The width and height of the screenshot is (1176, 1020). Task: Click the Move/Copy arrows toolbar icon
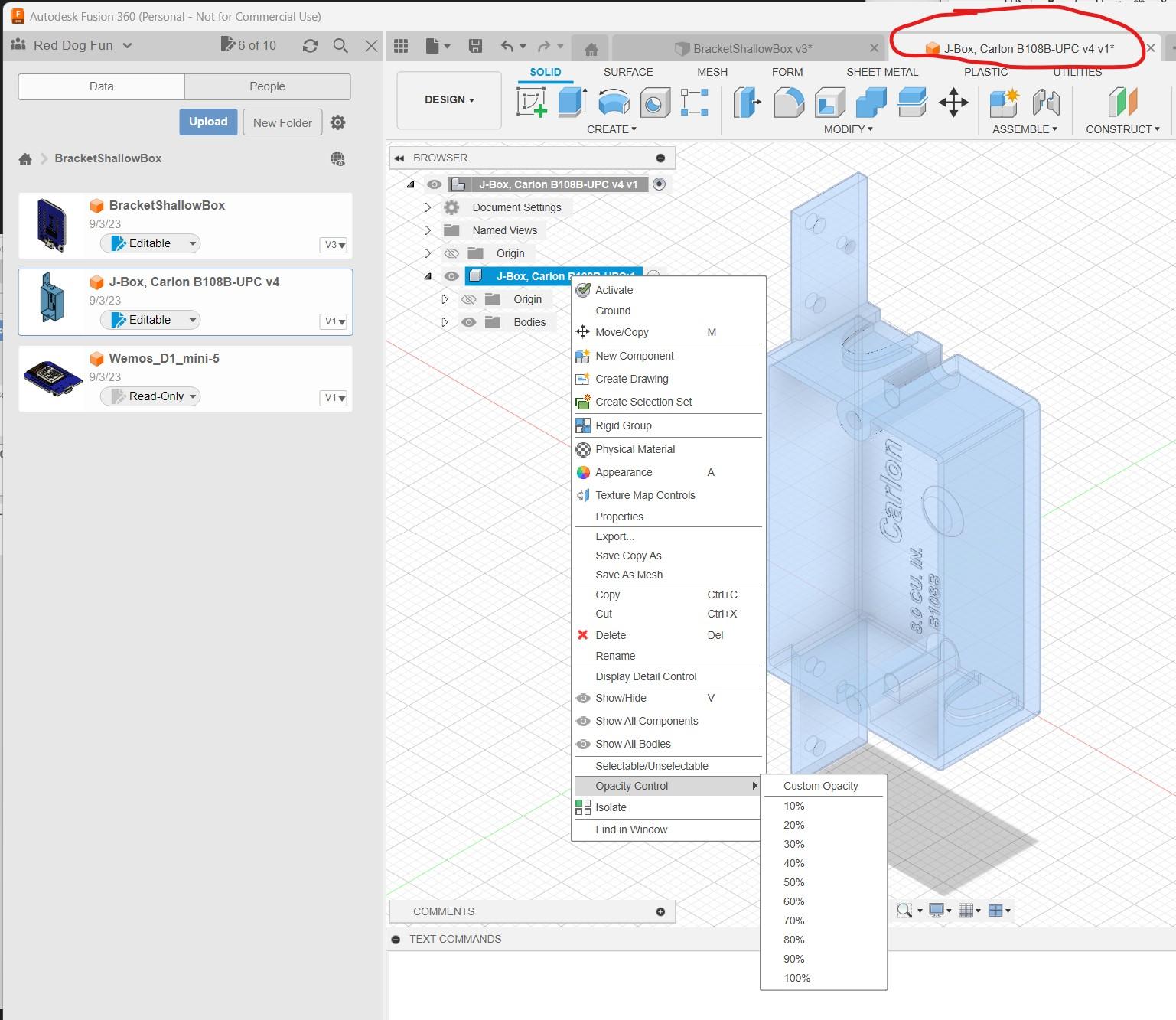pos(953,102)
